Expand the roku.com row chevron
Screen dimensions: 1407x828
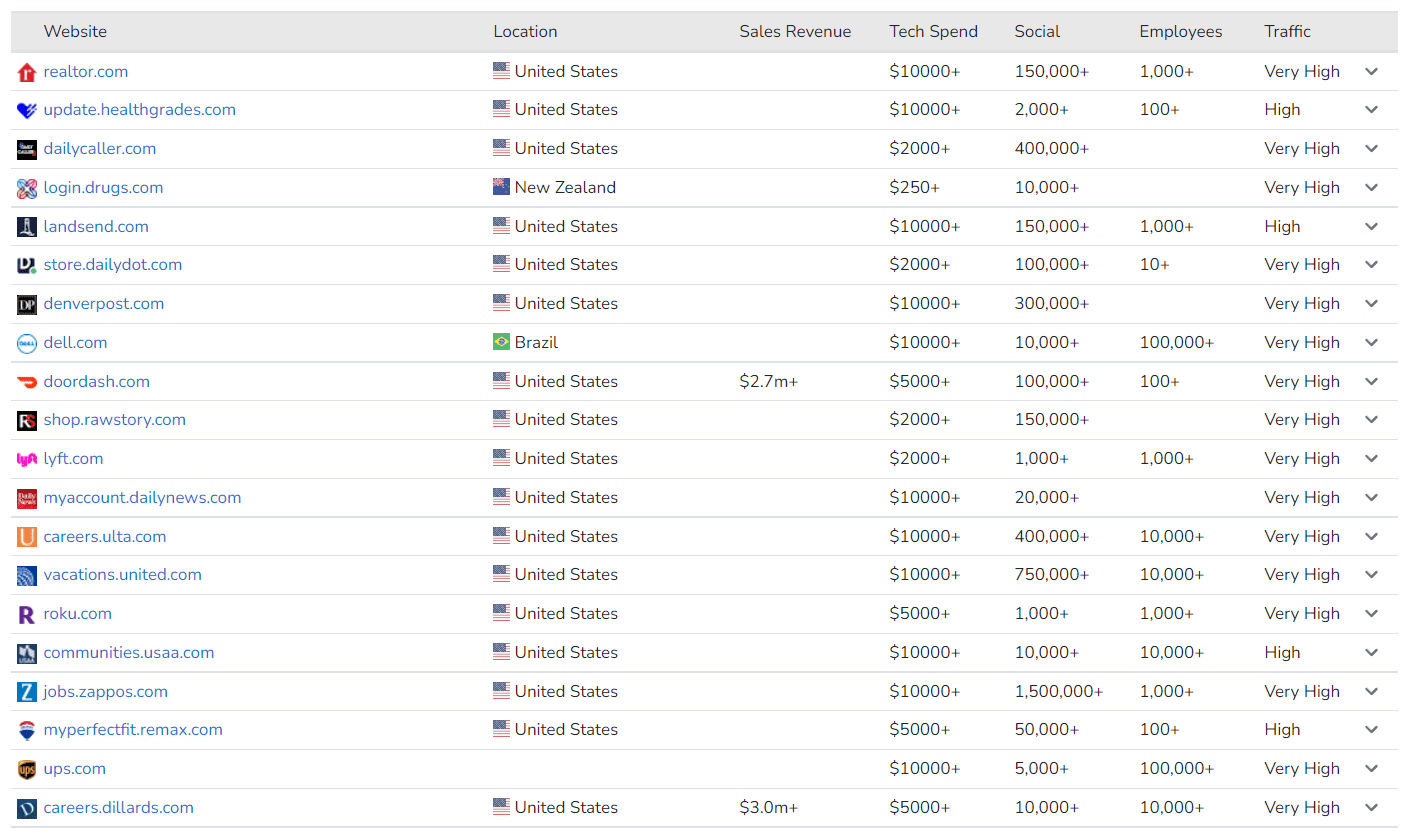tap(1372, 614)
